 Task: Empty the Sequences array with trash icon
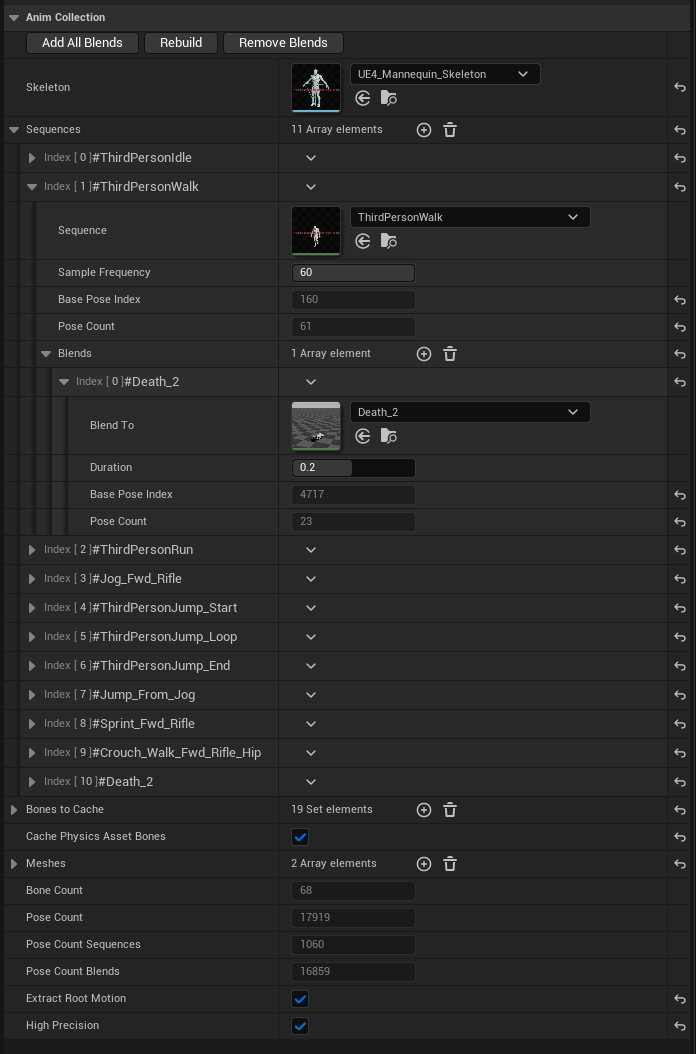click(450, 129)
